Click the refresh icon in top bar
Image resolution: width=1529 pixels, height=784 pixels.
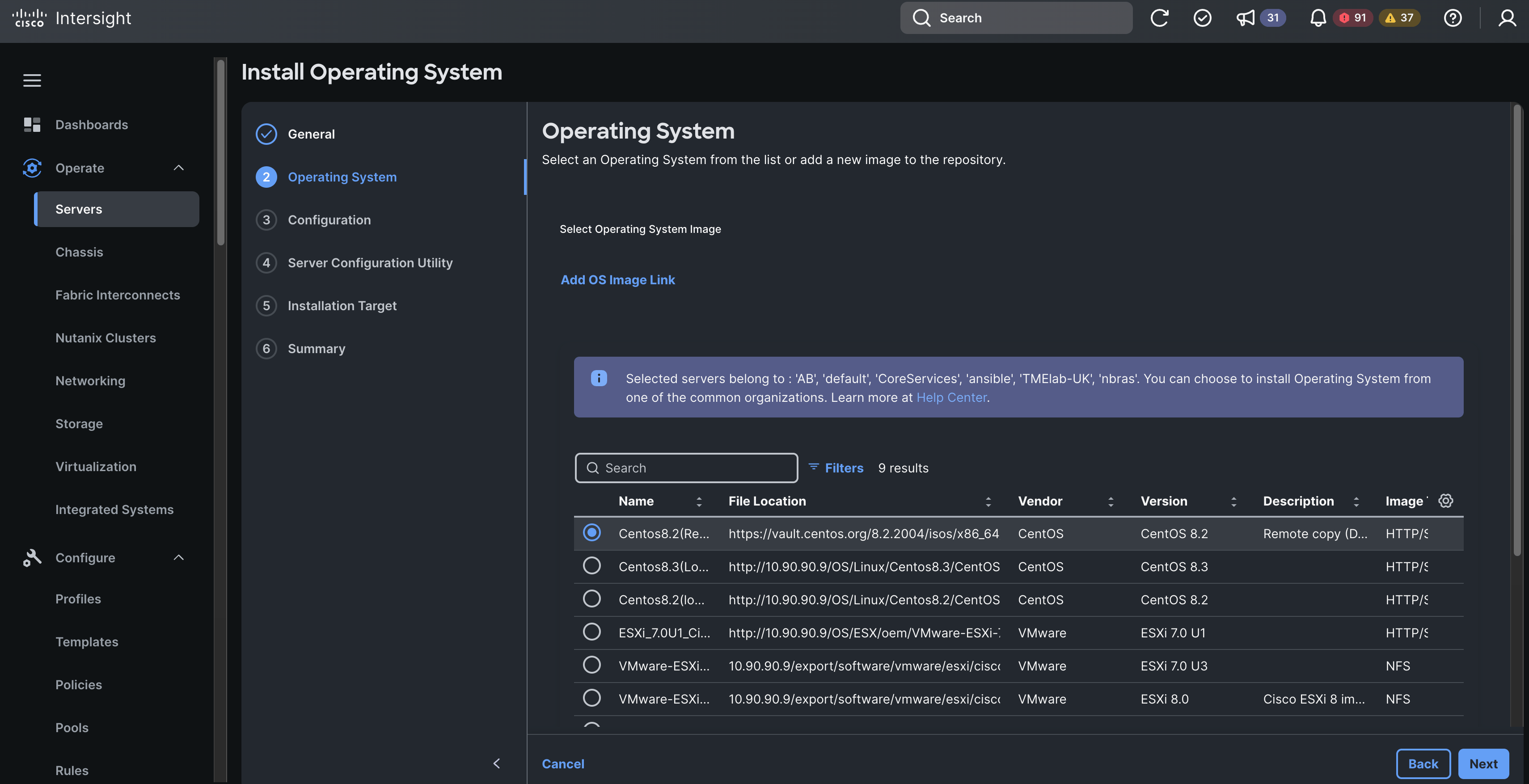(1159, 18)
